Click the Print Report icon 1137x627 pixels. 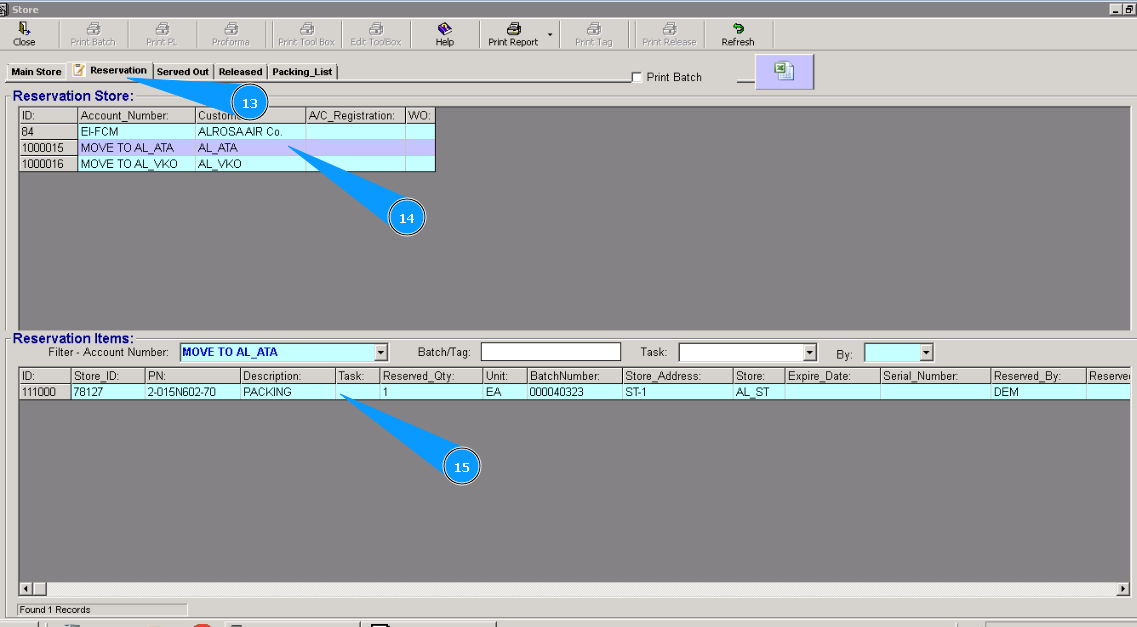(x=513, y=34)
